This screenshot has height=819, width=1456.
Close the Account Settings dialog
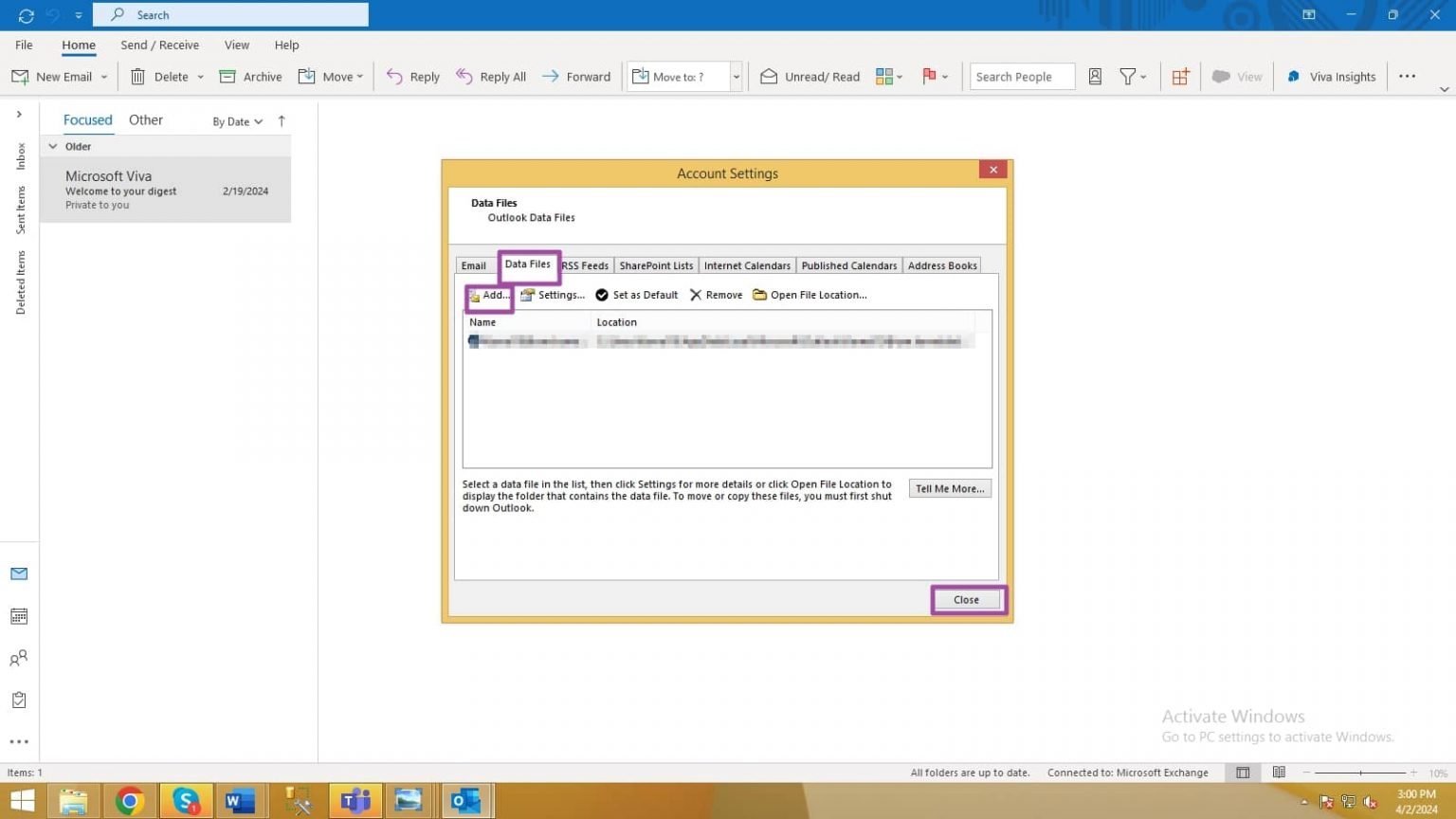(x=966, y=599)
